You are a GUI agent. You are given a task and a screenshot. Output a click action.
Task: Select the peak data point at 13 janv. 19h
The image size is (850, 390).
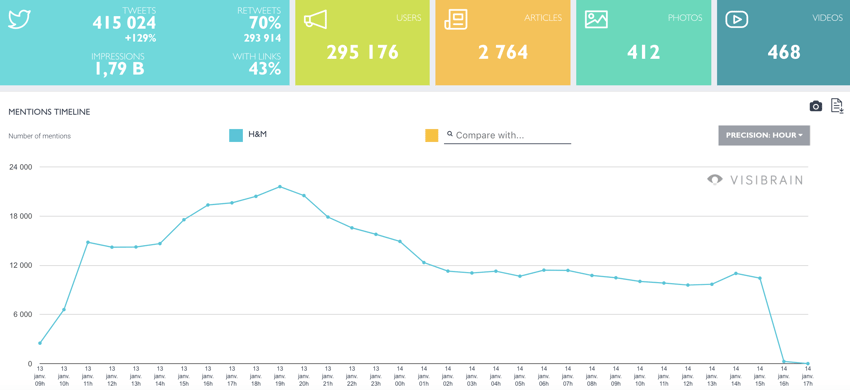280,187
